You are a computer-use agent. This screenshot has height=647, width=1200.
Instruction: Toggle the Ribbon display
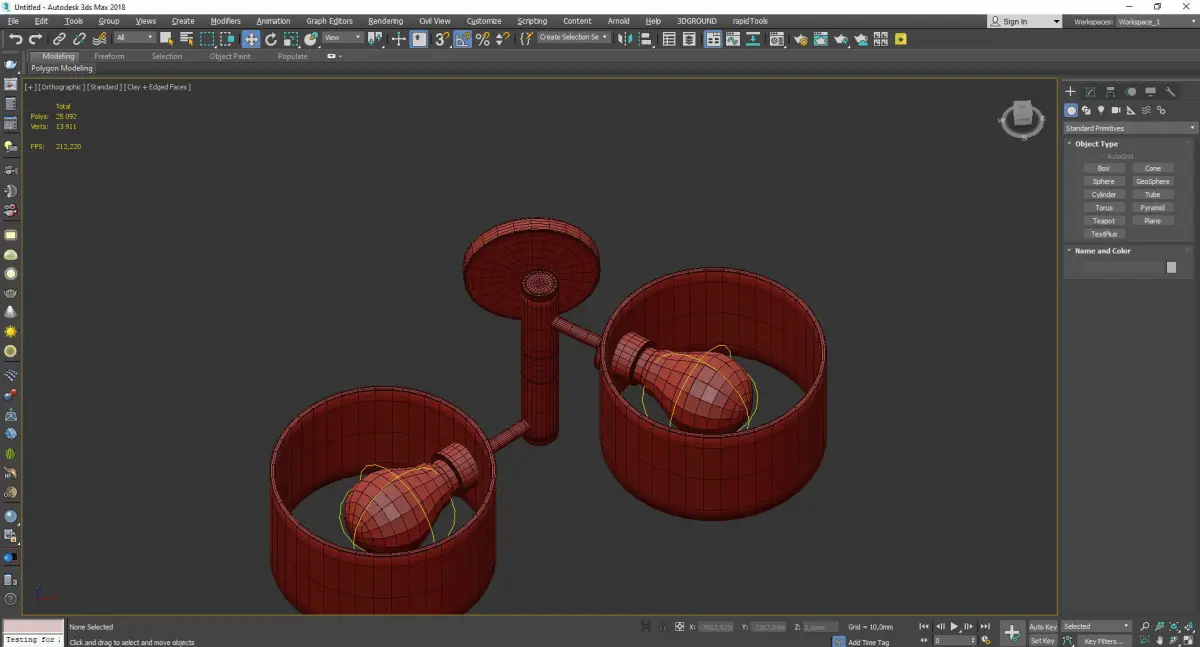[713, 39]
